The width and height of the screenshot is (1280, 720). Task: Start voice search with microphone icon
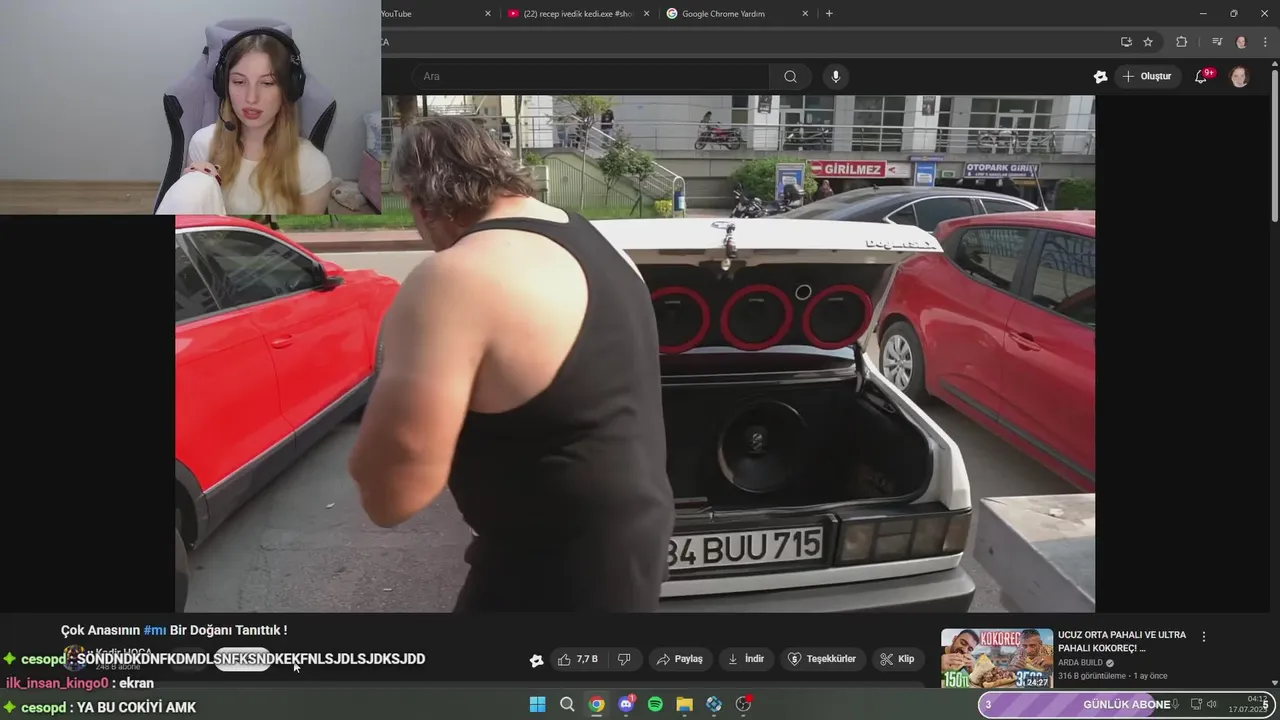coord(836,77)
